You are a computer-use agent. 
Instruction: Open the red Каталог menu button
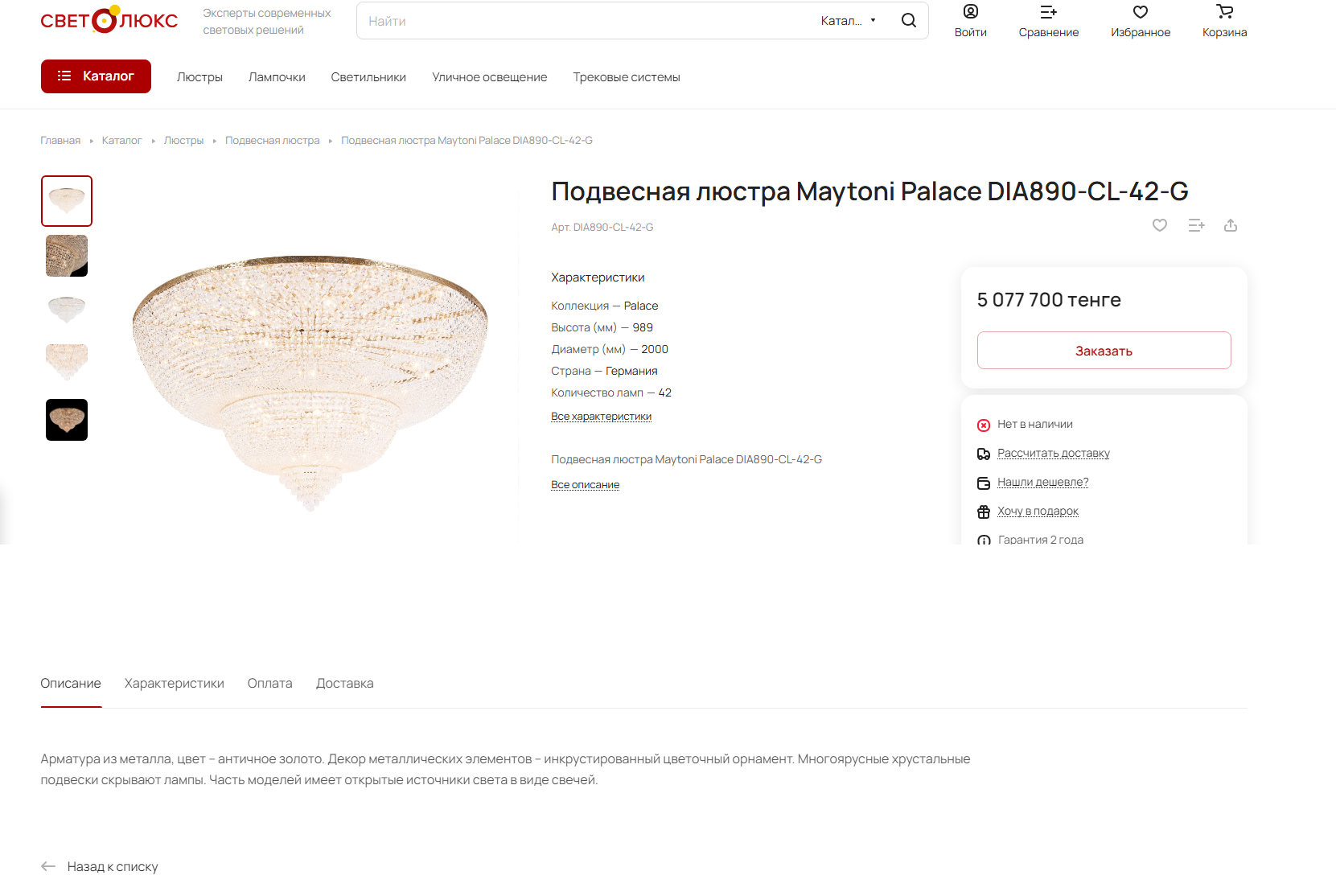click(x=96, y=76)
